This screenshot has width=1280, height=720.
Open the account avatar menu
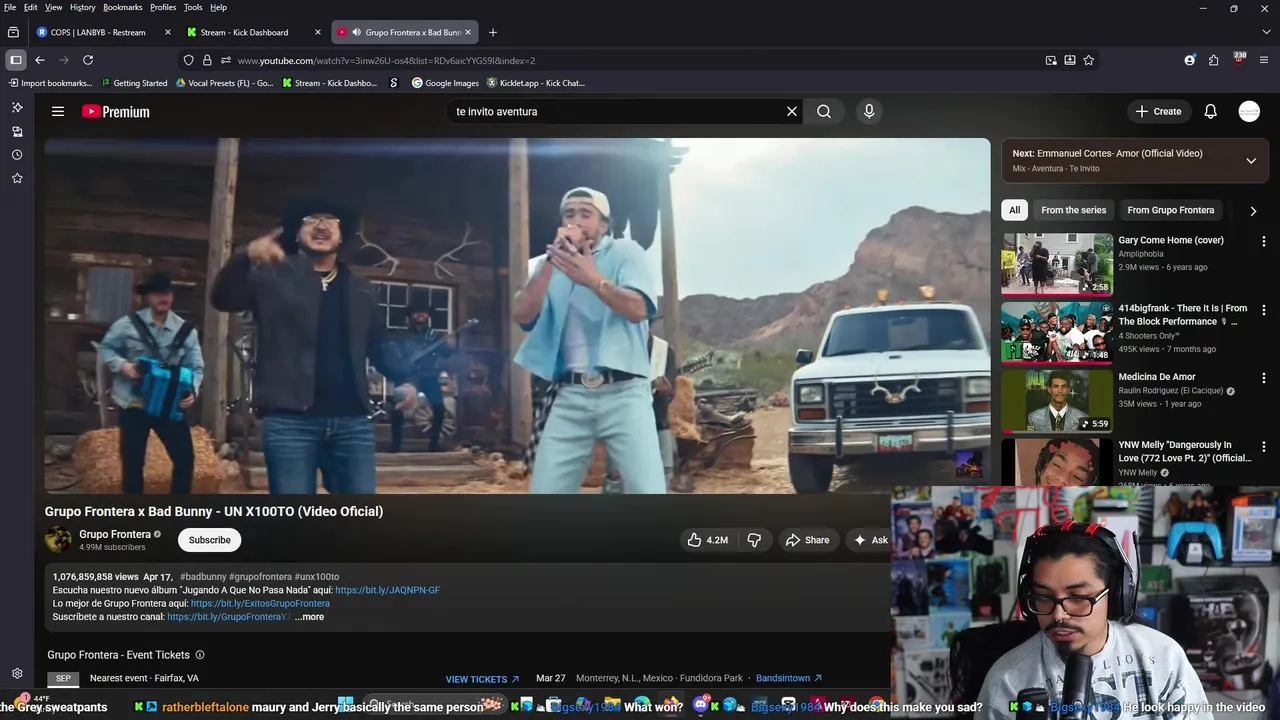pos(1249,111)
